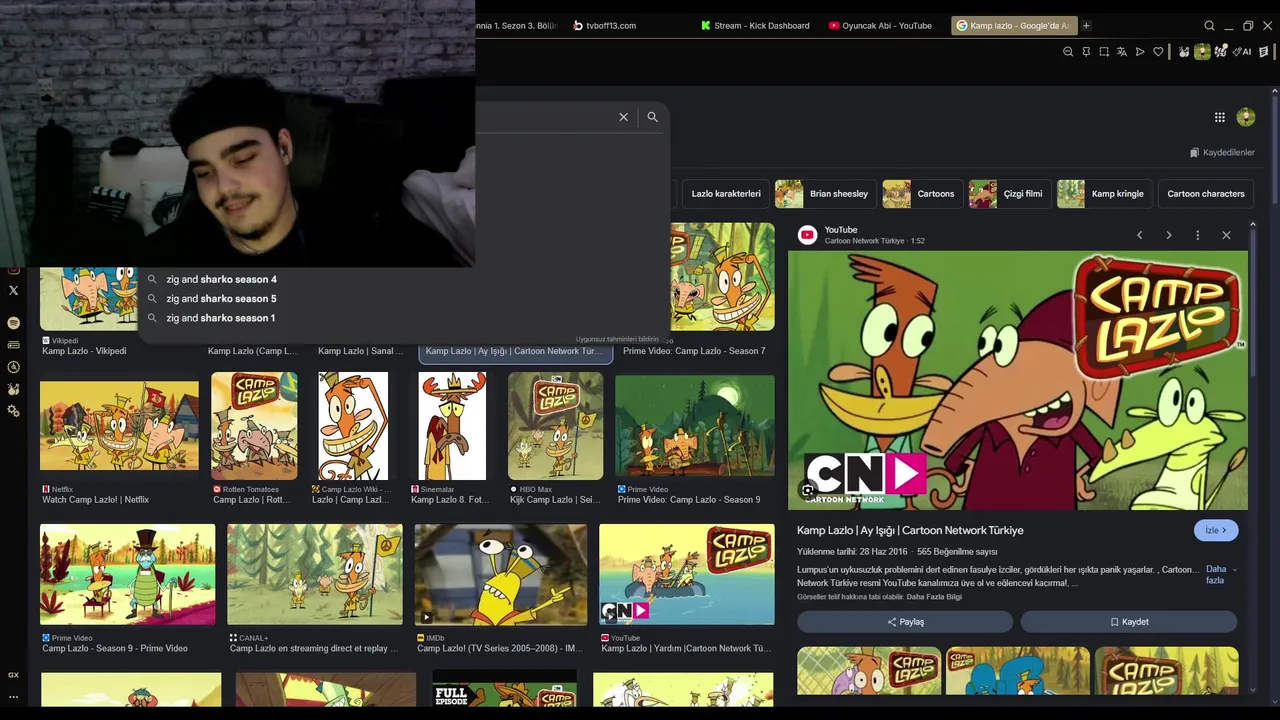This screenshot has height=720, width=1280.
Task: Open YouTube Kamp Lazlo Yardım image
Action: pos(686,574)
